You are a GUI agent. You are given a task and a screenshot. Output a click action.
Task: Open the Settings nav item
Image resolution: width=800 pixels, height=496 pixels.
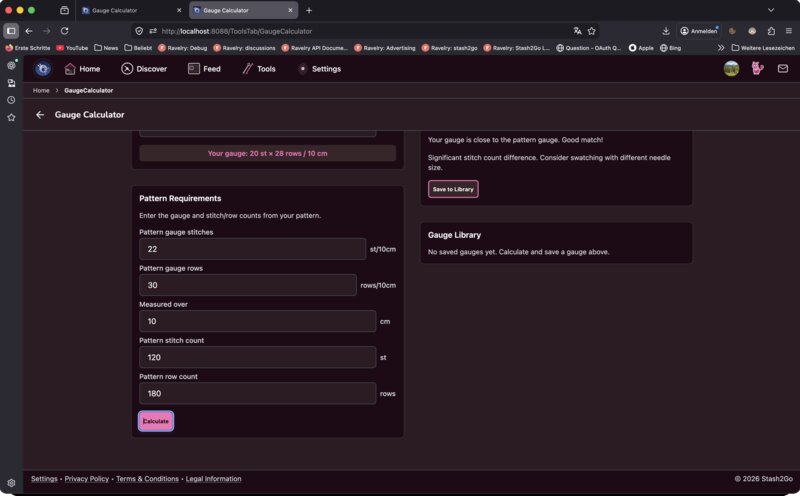[319, 69]
